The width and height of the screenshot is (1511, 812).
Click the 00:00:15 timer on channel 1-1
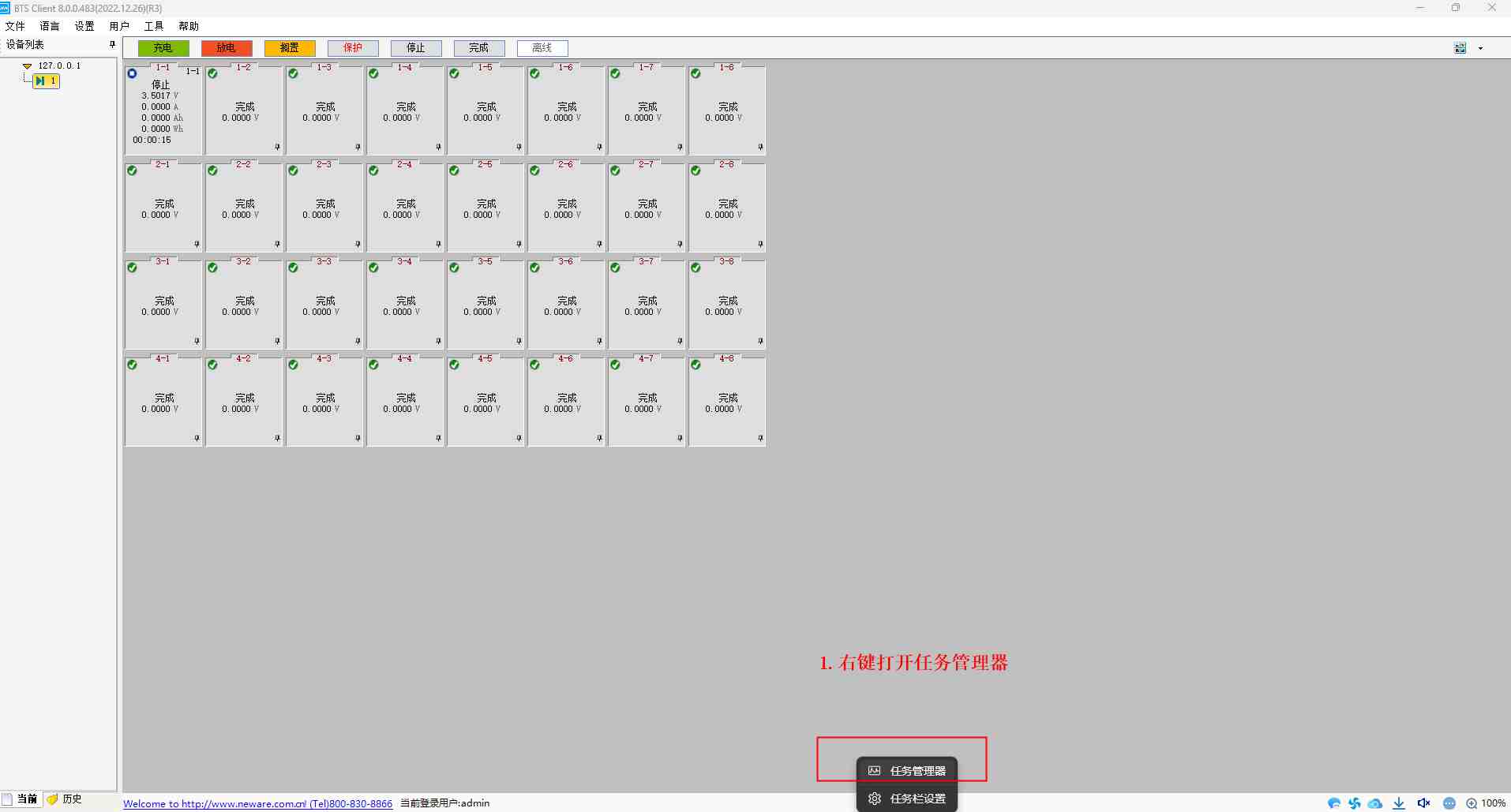152,140
